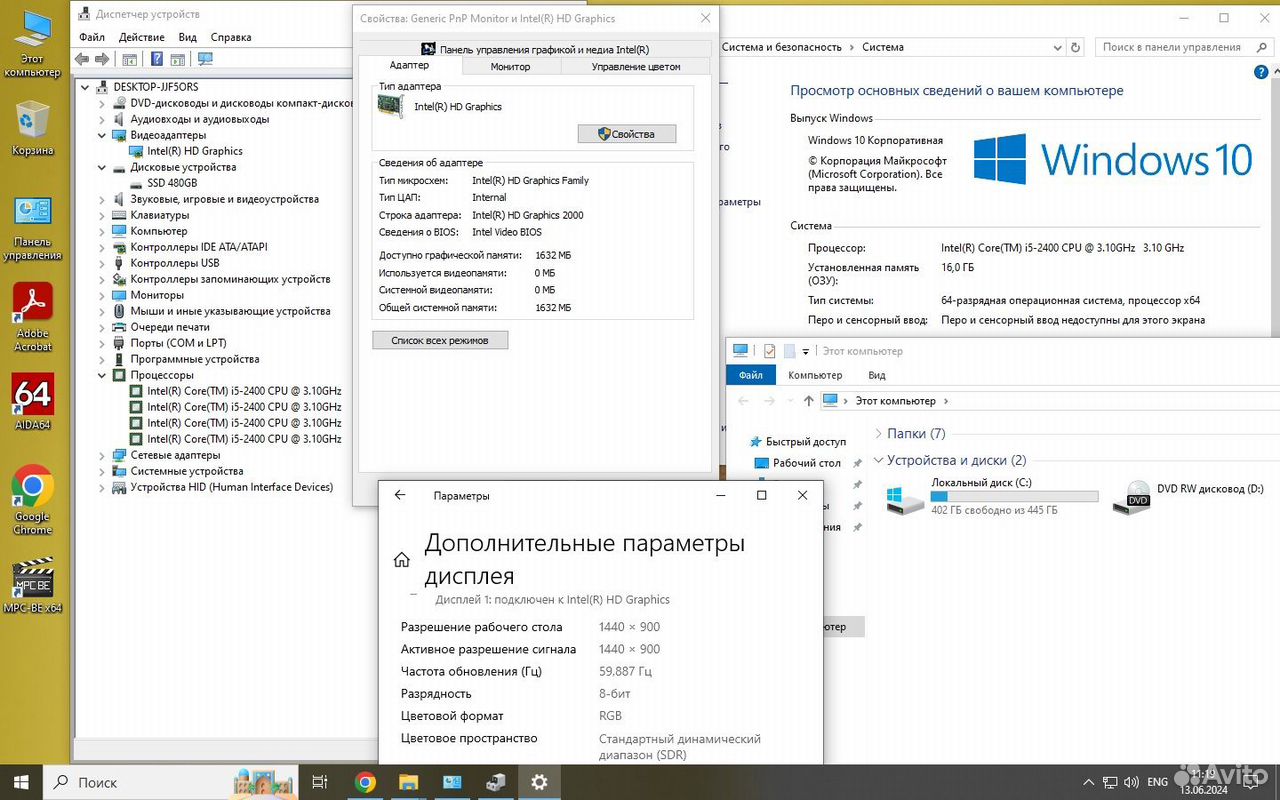The width and height of the screenshot is (1280, 800).
Task: Open the Корзина recycle bin icon
Action: tap(32, 128)
